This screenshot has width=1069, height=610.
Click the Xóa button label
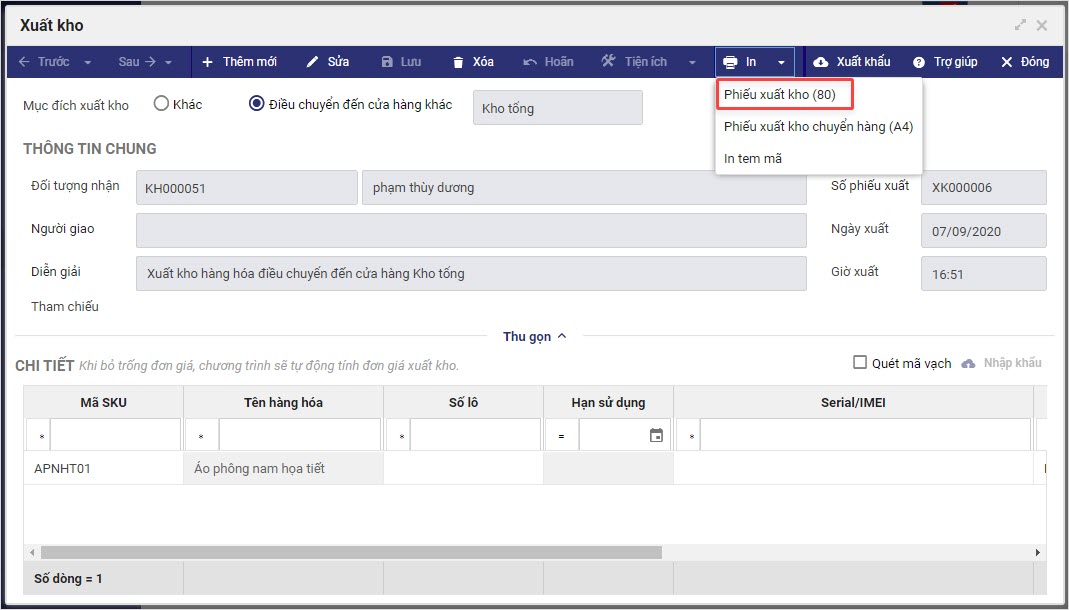click(483, 62)
